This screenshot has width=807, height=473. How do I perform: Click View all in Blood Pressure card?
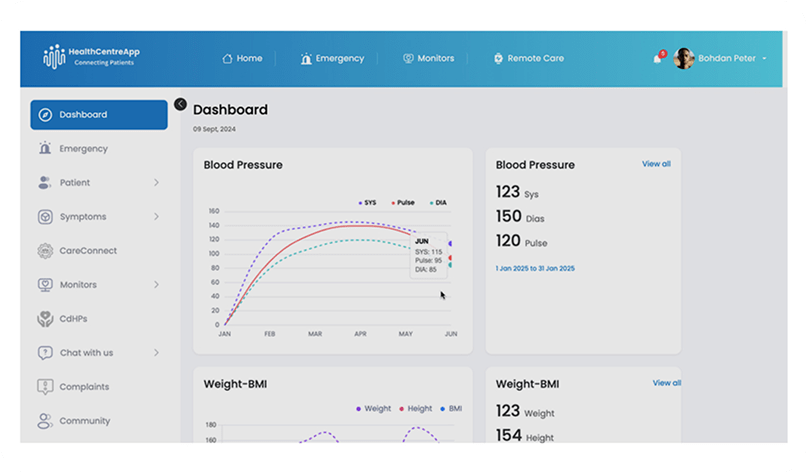(x=656, y=164)
